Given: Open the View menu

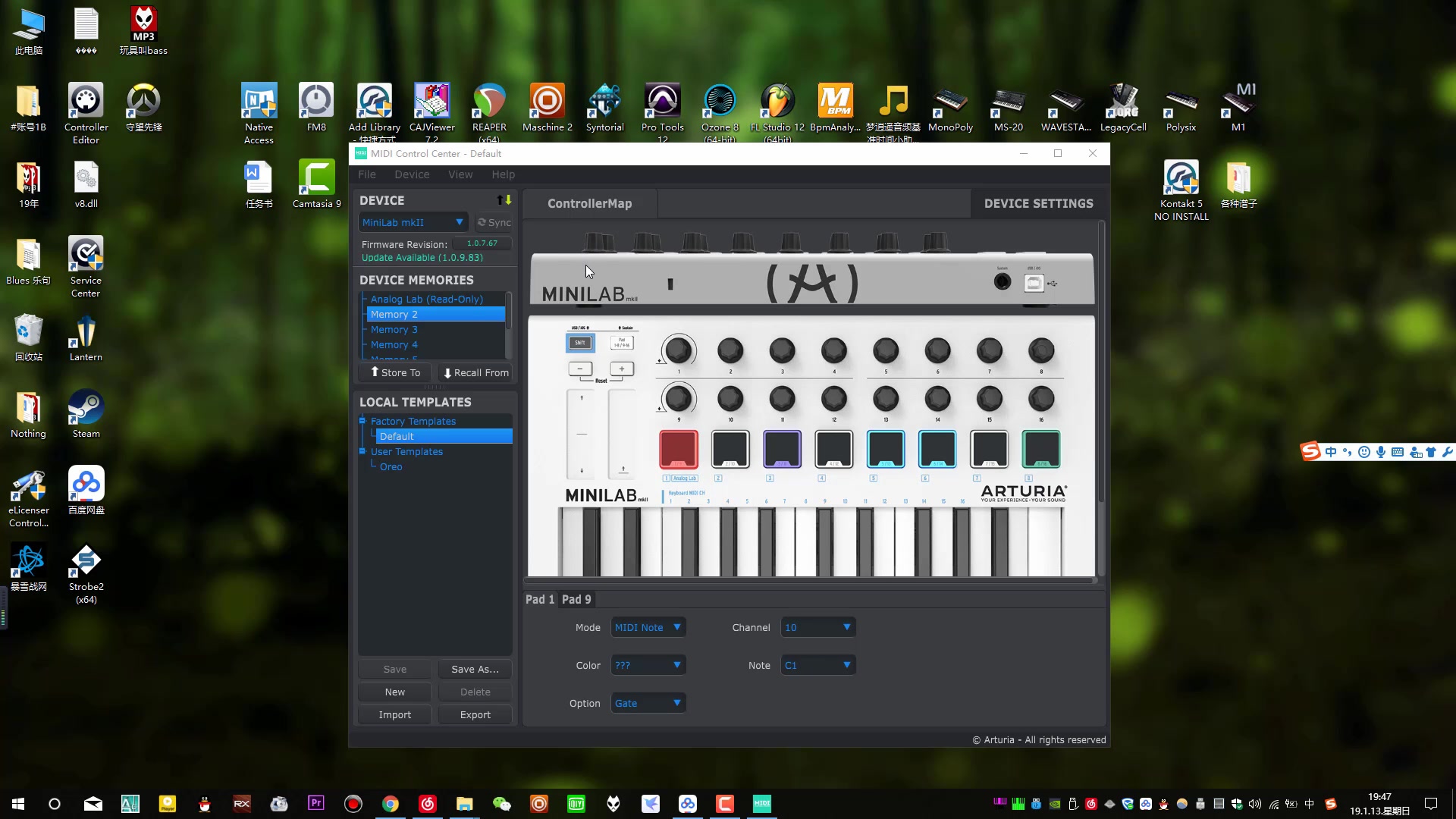Looking at the screenshot, I should click(460, 174).
